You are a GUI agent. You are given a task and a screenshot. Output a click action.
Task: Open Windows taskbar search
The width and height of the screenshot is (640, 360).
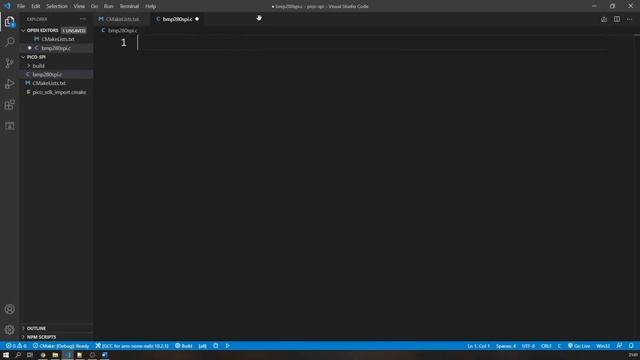18,355
